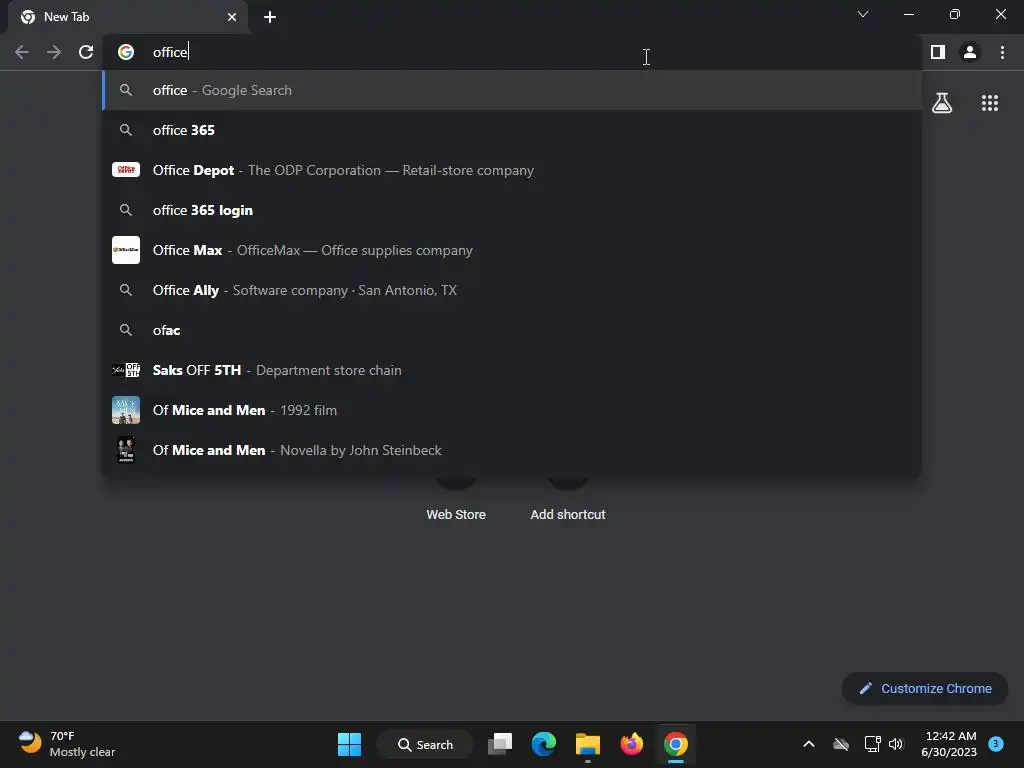Screen dimensions: 1024x768
Task: Select the Office Max suggestion
Action: coord(511,250)
